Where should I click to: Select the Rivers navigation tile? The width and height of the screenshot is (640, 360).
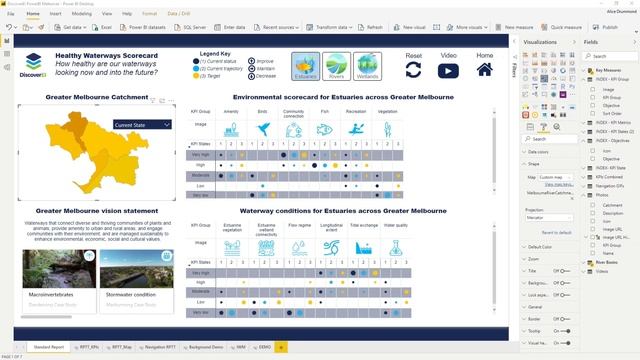pyautogui.click(x=336, y=66)
